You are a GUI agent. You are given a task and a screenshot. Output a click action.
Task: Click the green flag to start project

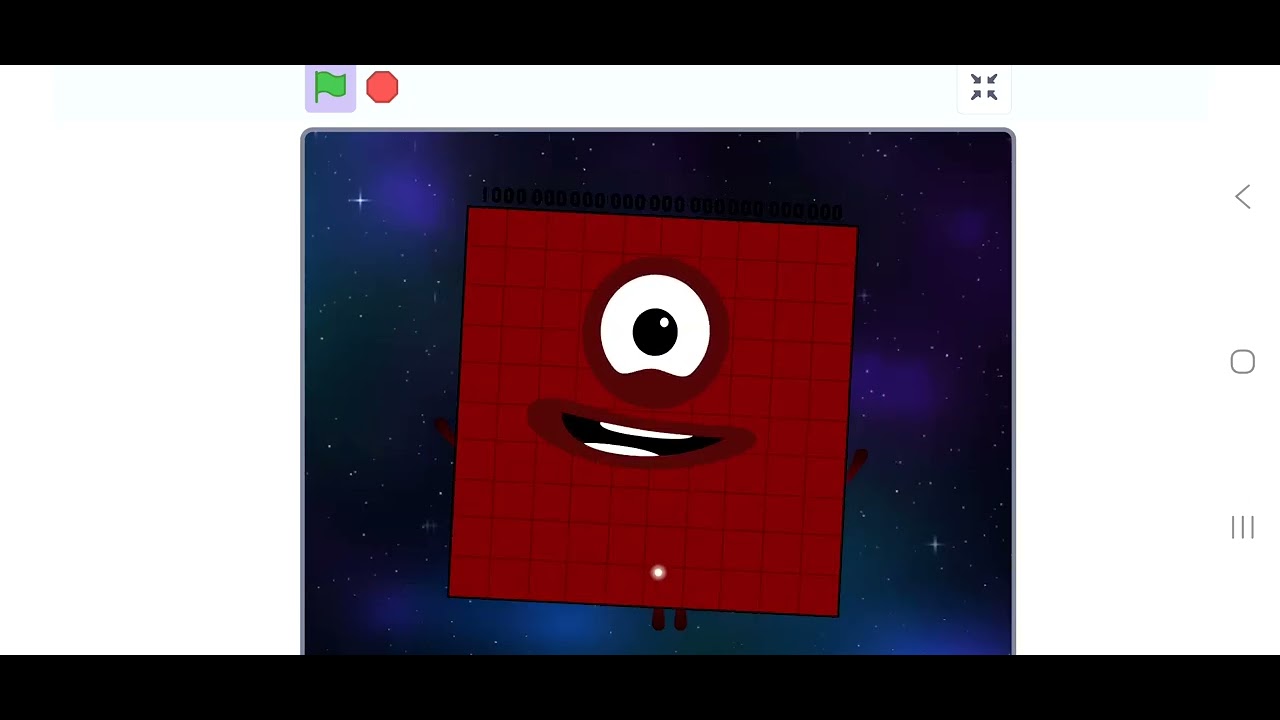tap(330, 87)
